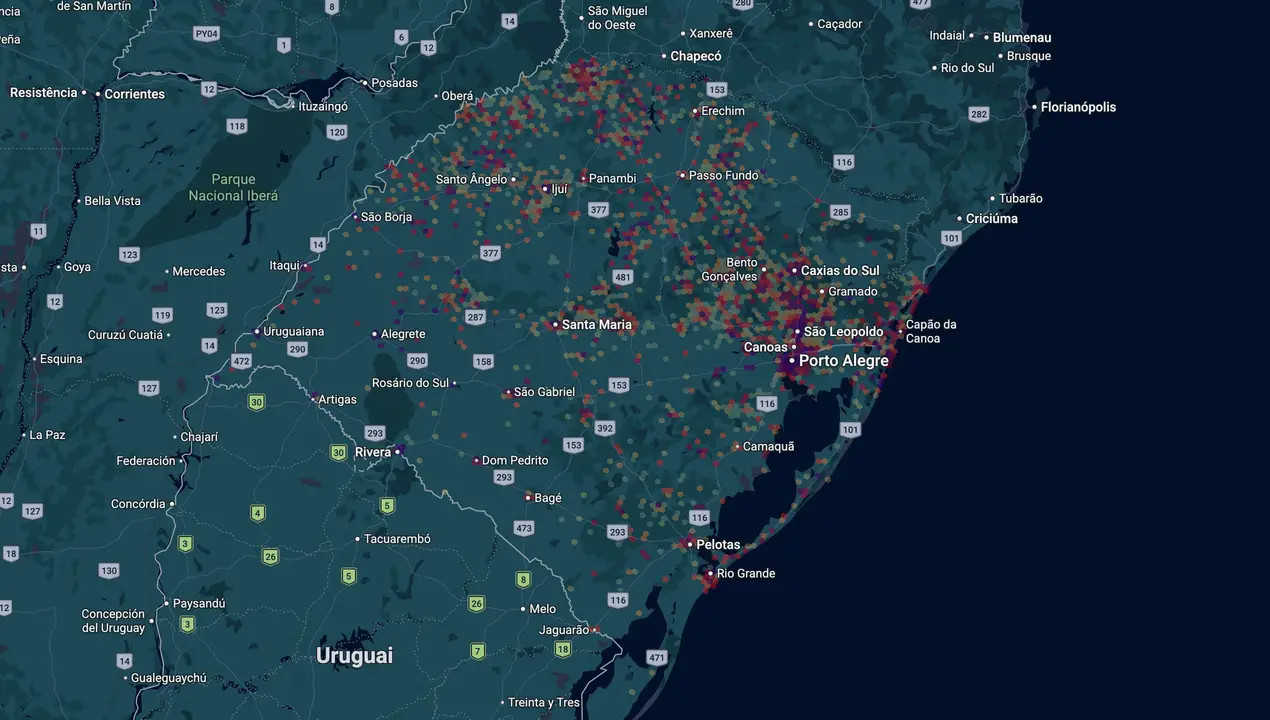Select the route 11 road shield
The image size is (1270, 720).
[38, 231]
